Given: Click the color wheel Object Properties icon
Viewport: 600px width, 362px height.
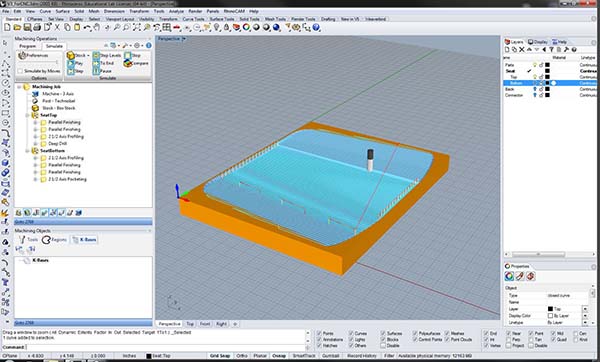Looking at the screenshot, I should pos(246,28).
